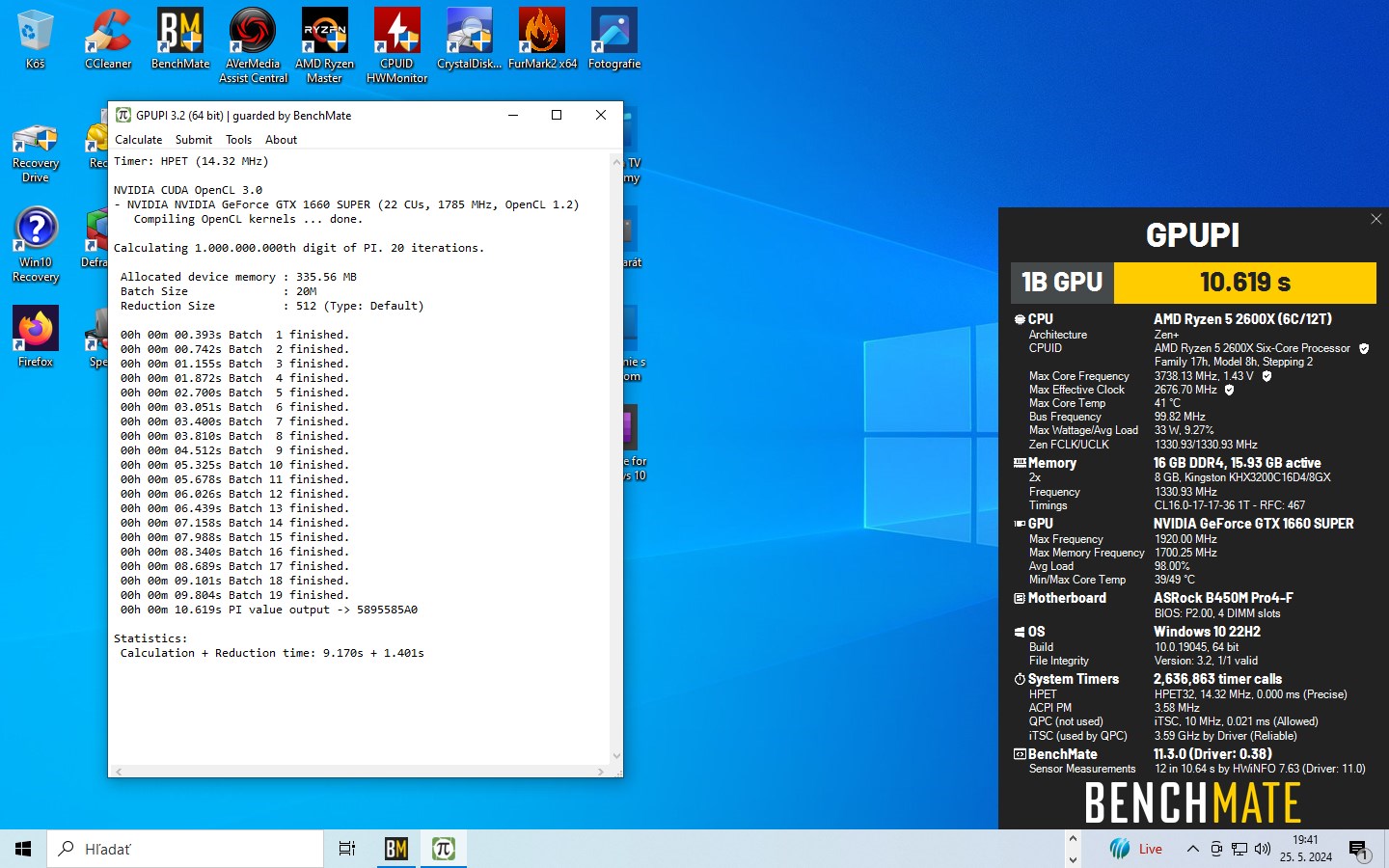Click the ASRock B450M Pro4-F text

pyautogui.click(x=1223, y=598)
